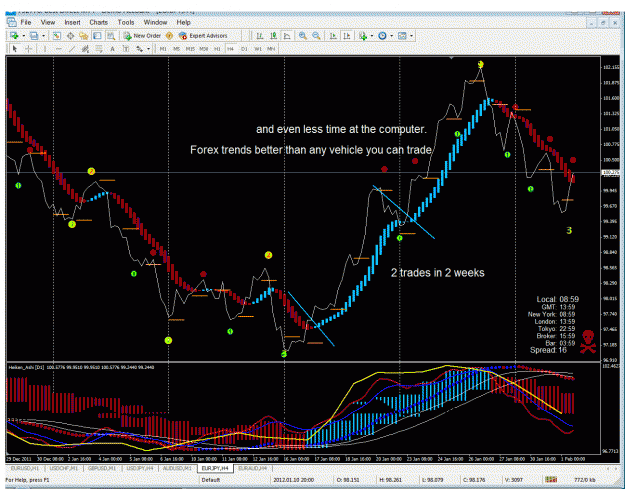Open the Arrows objects icon
The height and width of the screenshot is (489, 625).
click(x=140, y=49)
